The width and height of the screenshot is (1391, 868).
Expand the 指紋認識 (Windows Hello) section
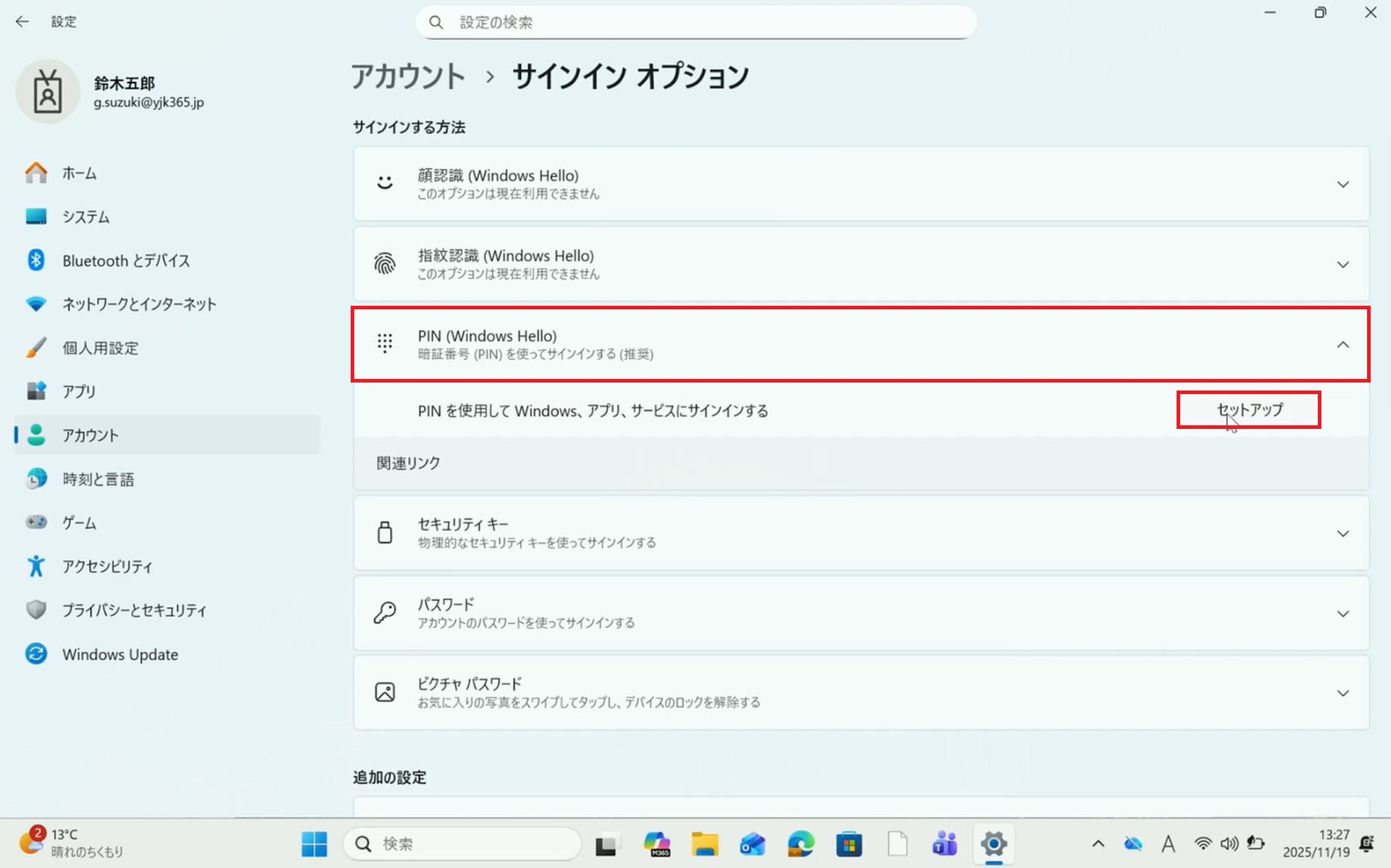pyautogui.click(x=1342, y=264)
